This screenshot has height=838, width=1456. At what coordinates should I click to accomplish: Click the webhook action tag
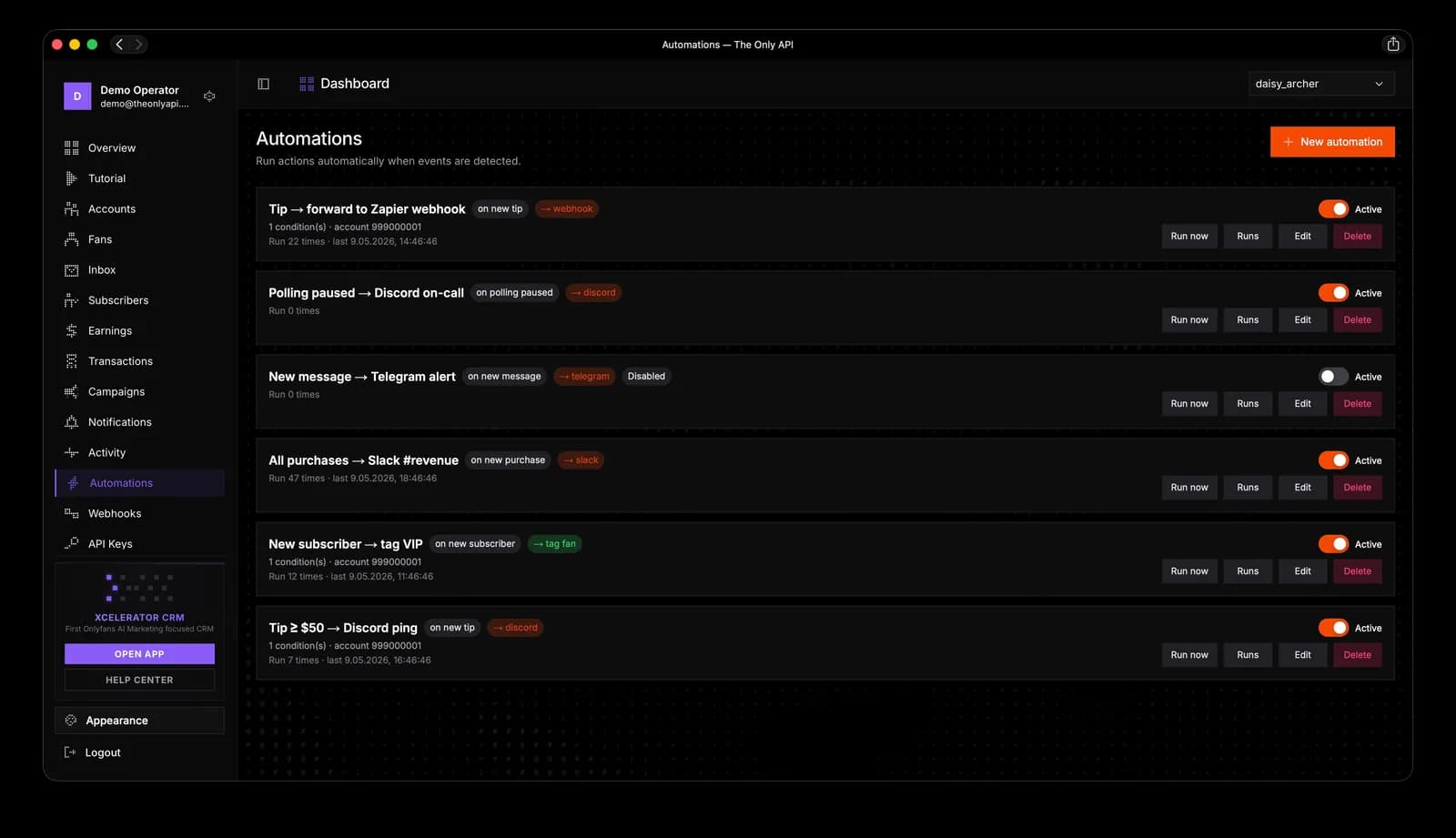pyautogui.click(x=567, y=209)
